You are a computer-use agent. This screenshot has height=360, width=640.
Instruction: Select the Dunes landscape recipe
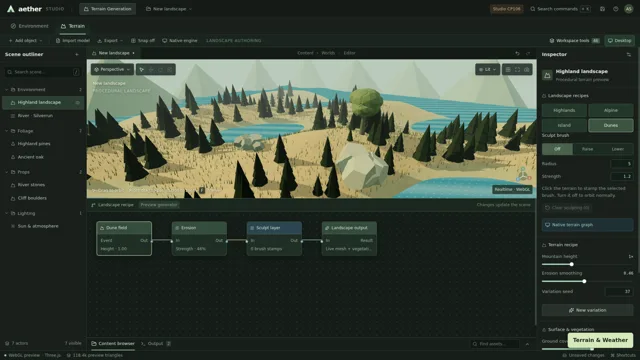tap(611, 125)
